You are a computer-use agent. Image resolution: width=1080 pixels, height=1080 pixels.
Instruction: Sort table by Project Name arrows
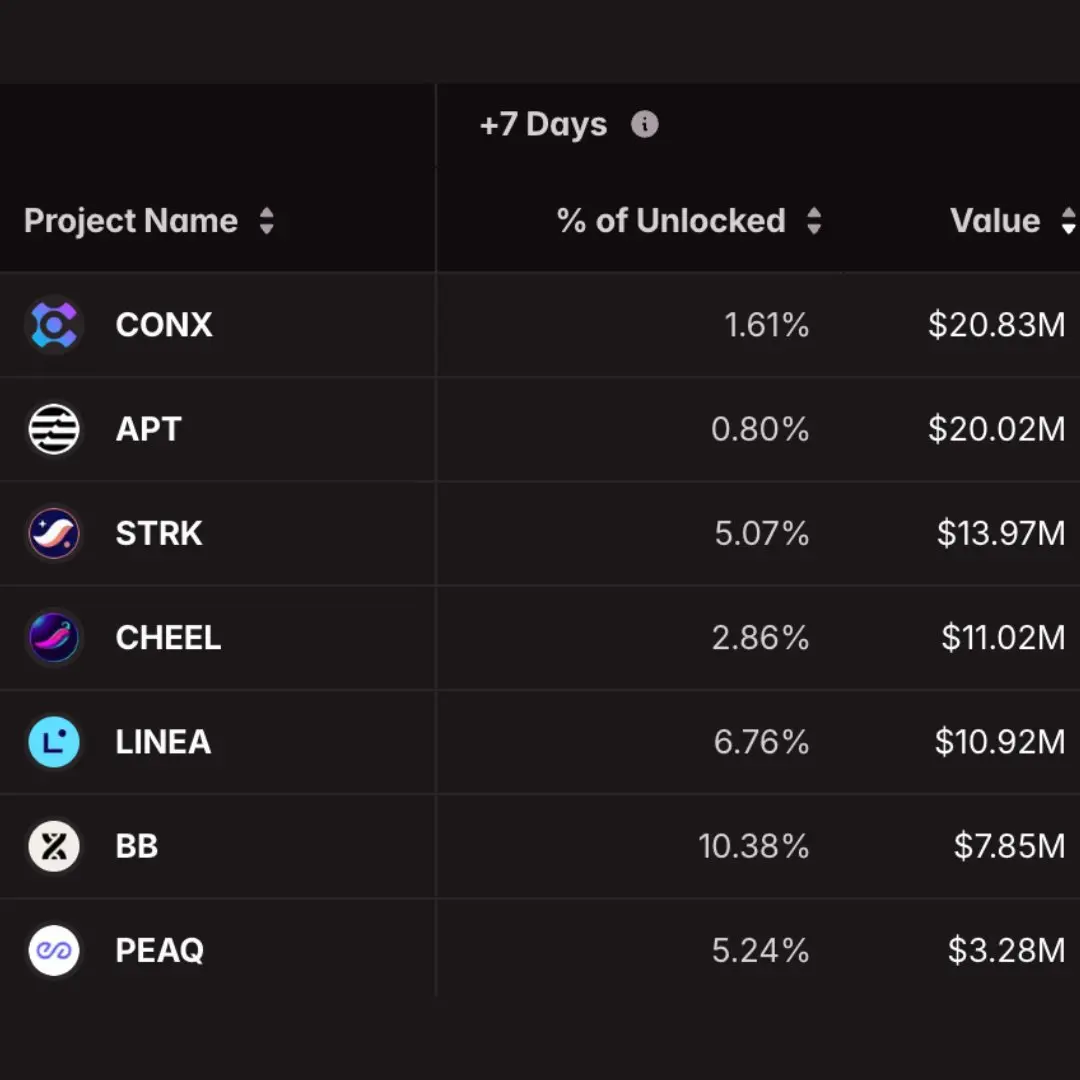click(266, 221)
